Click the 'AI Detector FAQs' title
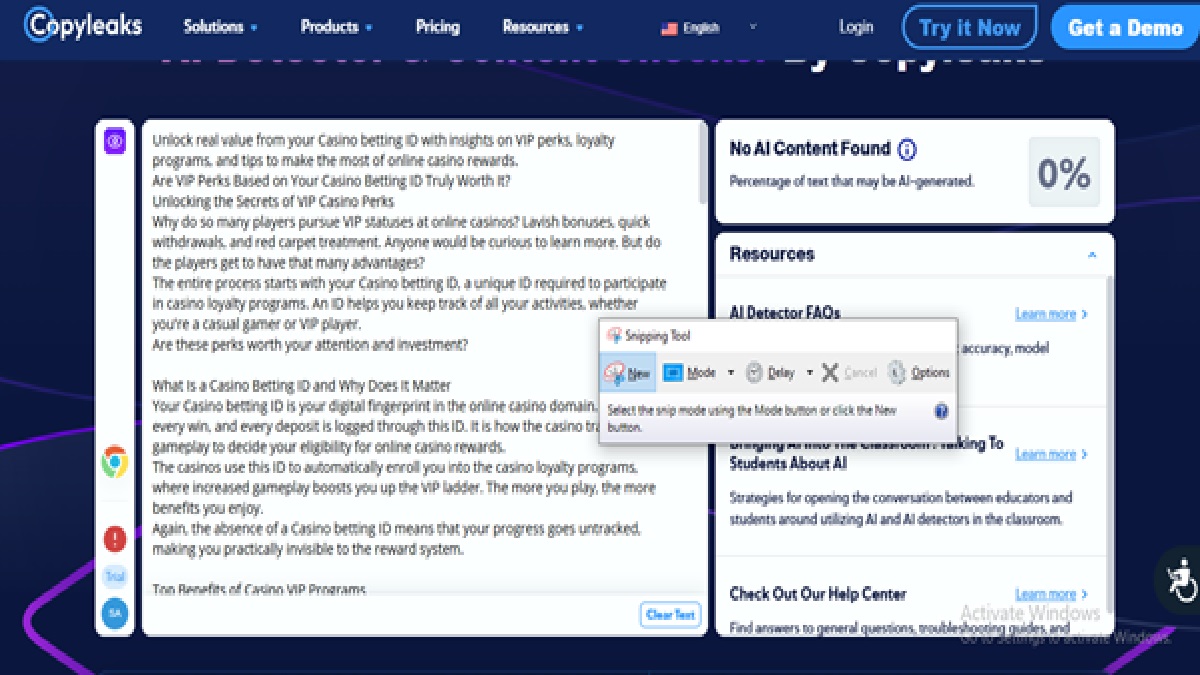 (785, 313)
